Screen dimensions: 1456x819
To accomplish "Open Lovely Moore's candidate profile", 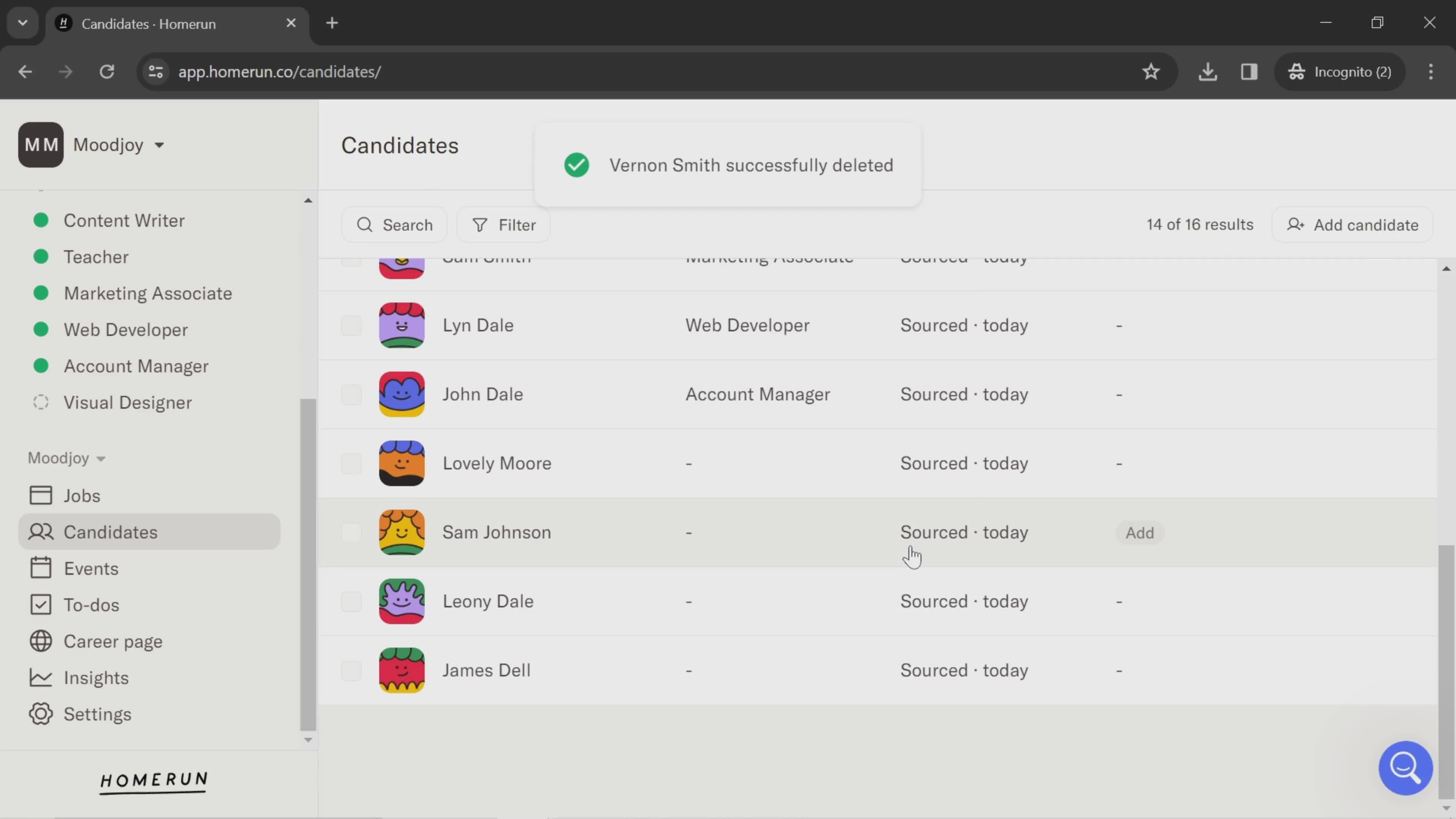I will [497, 463].
